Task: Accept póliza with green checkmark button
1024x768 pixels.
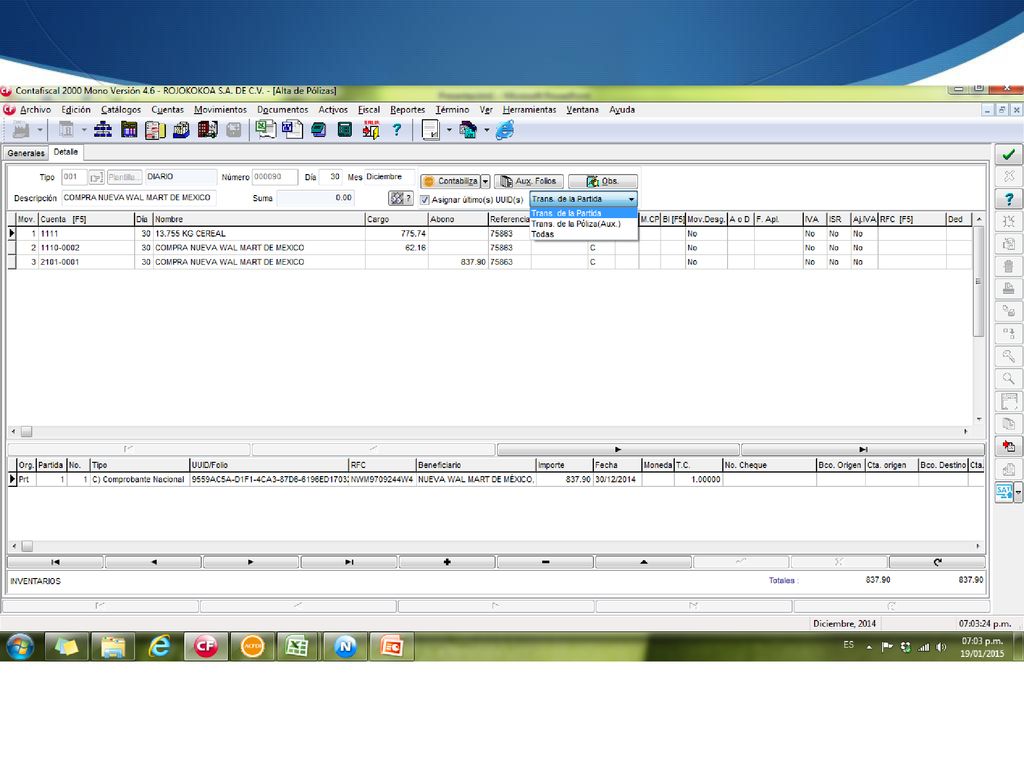Action: pyautogui.click(x=1008, y=154)
